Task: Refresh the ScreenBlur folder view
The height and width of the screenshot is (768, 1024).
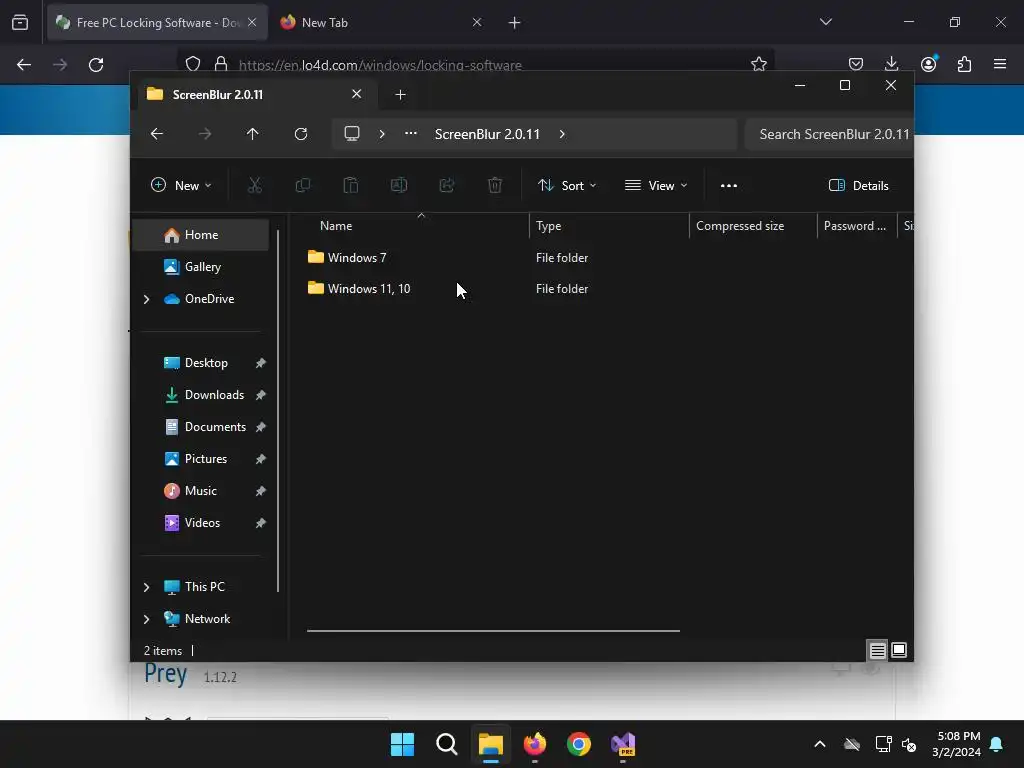Action: [301, 134]
